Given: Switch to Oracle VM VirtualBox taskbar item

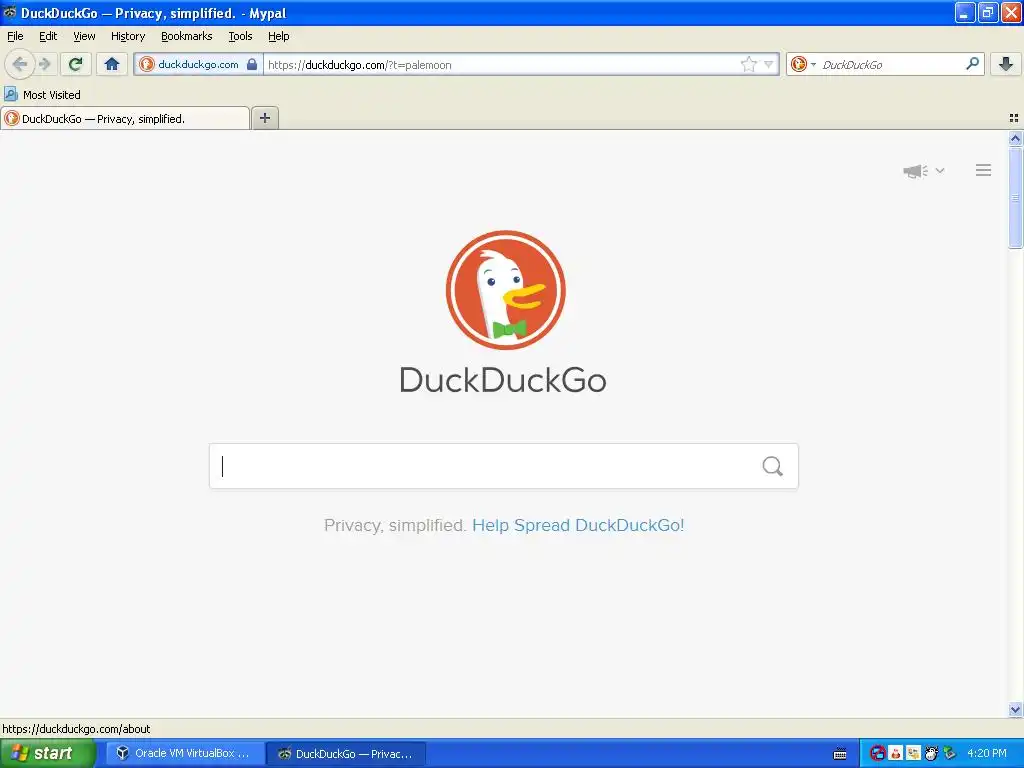Looking at the screenshot, I should (x=185, y=754).
